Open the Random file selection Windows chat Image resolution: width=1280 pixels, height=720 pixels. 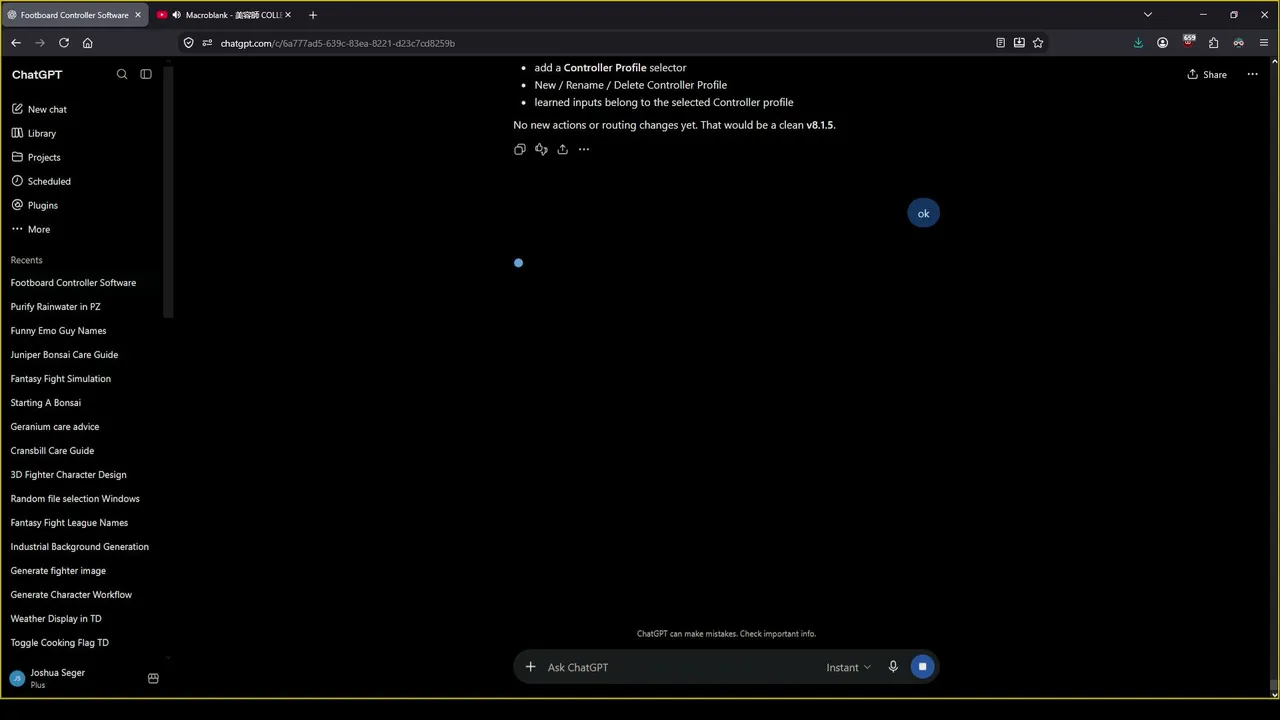(x=75, y=499)
